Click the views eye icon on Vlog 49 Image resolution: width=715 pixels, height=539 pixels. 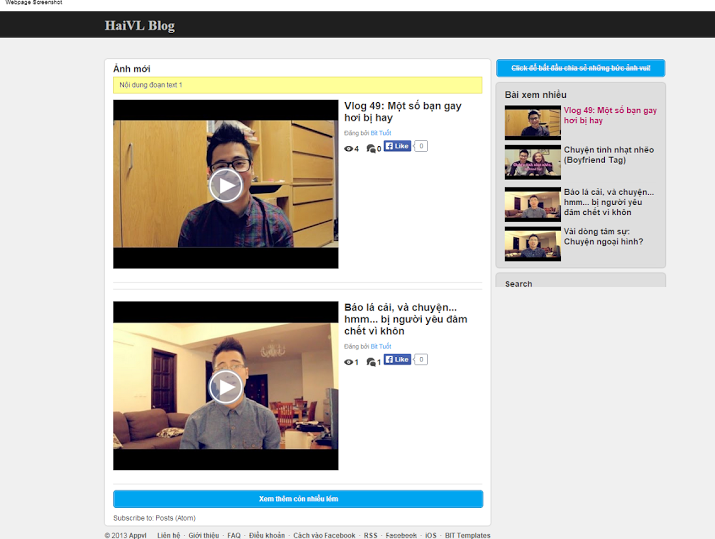point(349,149)
